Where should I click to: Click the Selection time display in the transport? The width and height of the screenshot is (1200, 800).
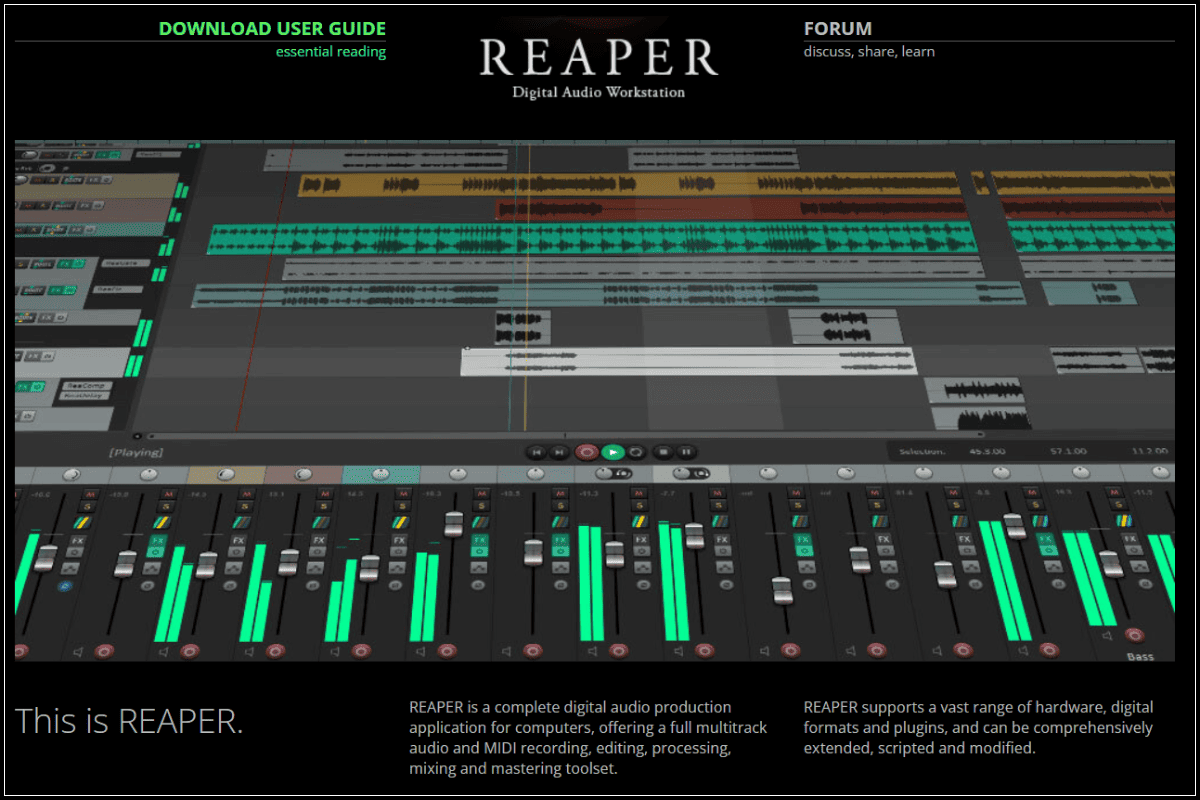point(924,450)
